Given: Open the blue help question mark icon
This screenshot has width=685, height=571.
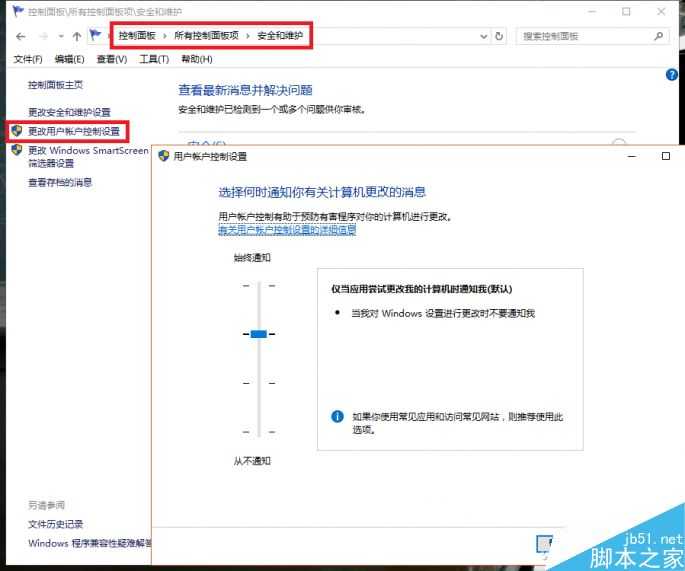Looking at the screenshot, I should (672, 75).
